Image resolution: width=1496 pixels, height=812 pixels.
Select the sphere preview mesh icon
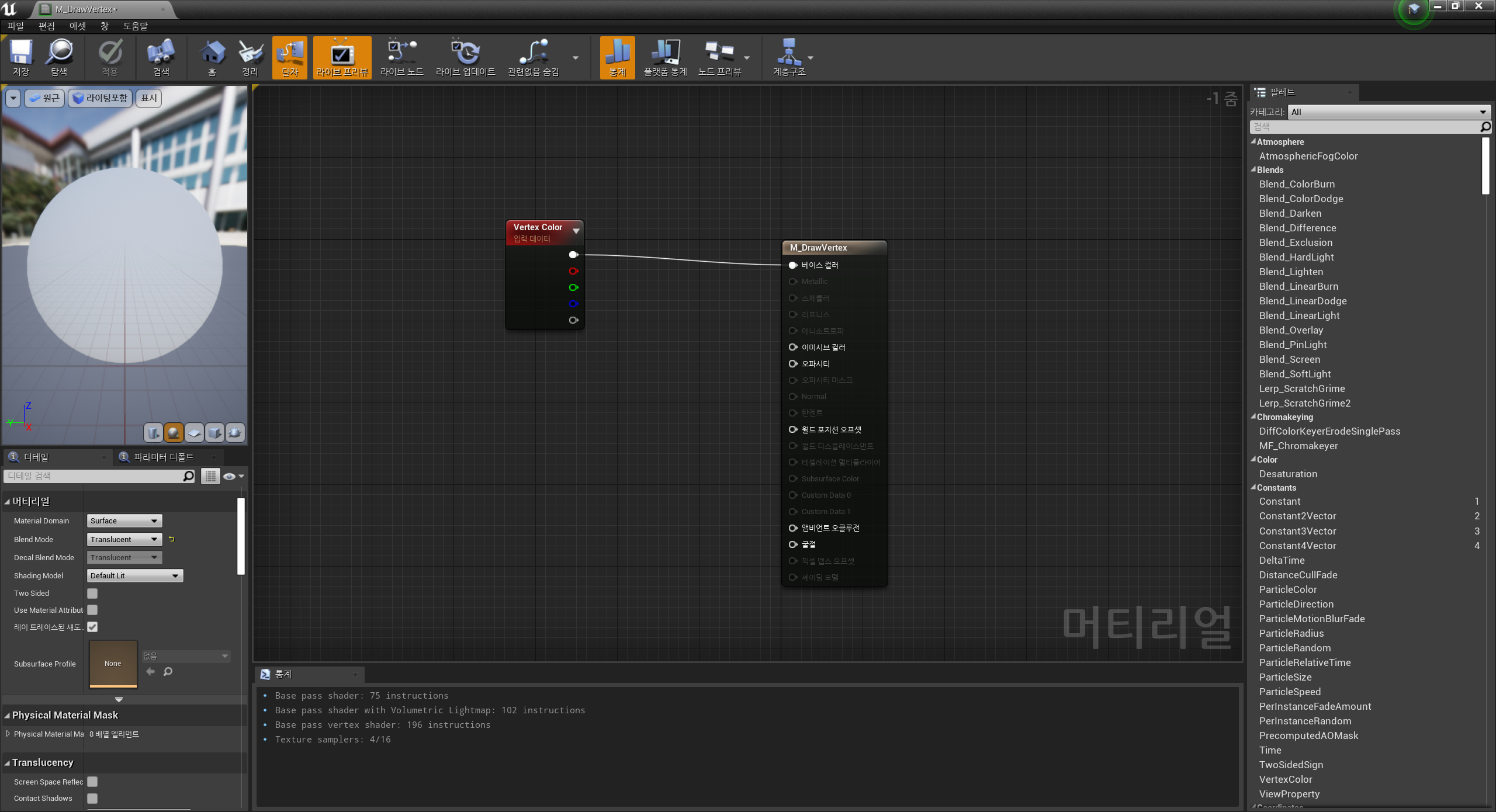(x=174, y=432)
